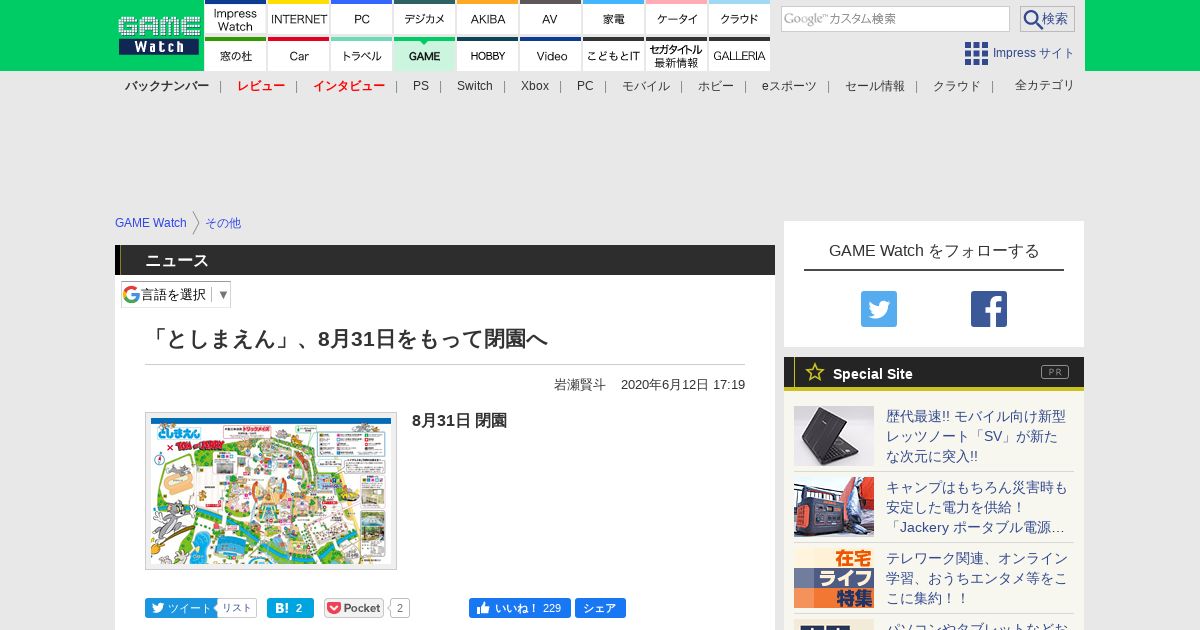
Task: Open the Car Watch tab
Action: (299, 54)
